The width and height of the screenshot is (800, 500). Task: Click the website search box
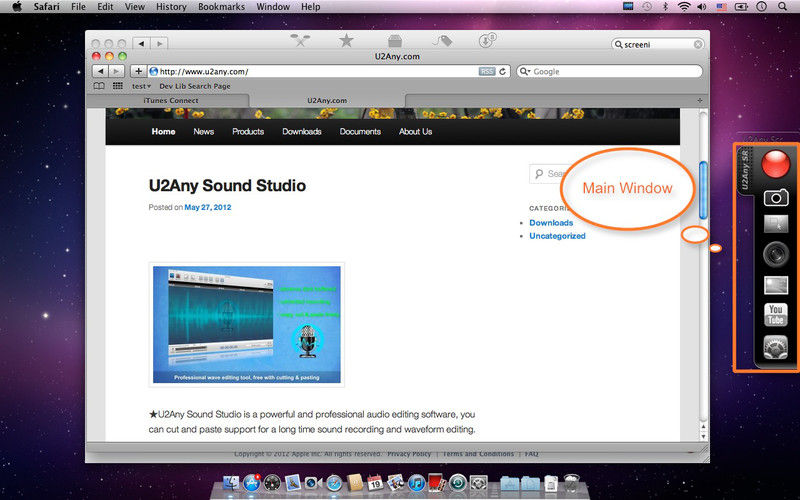548,174
